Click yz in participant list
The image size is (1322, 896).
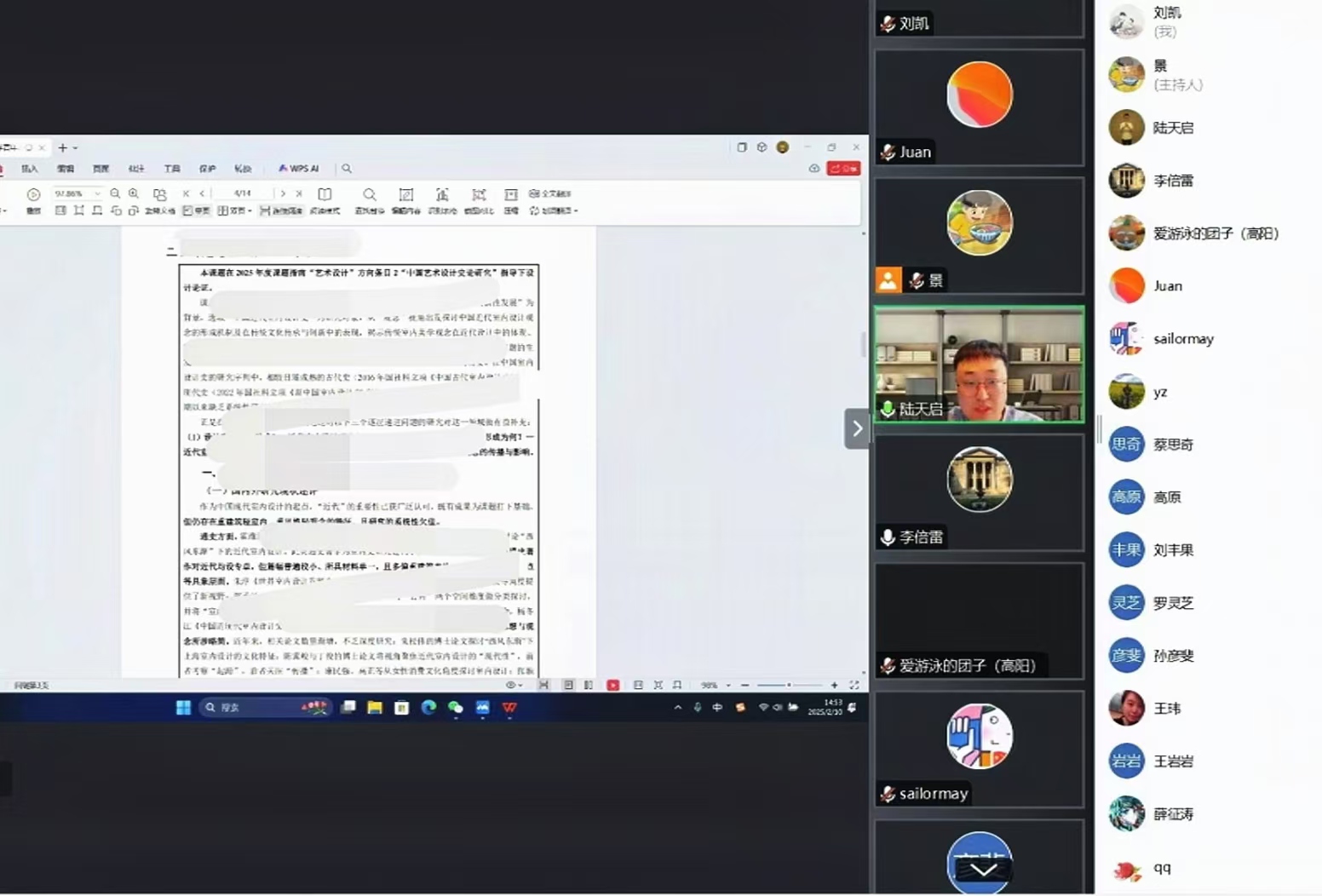tap(1208, 391)
